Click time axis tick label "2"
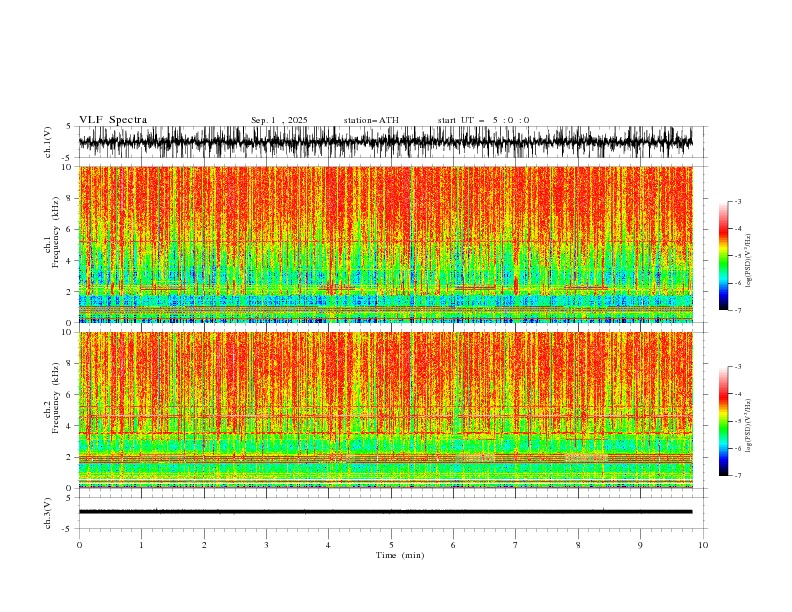 [x=204, y=545]
